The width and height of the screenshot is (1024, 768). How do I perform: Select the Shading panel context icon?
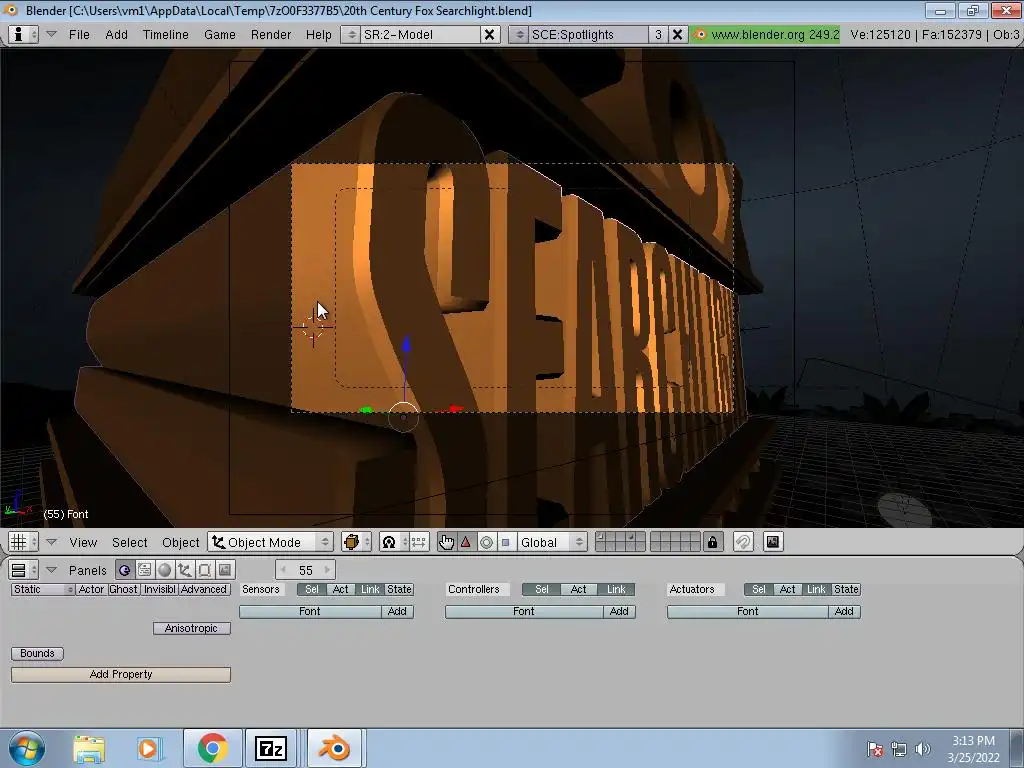coord(165,570)
